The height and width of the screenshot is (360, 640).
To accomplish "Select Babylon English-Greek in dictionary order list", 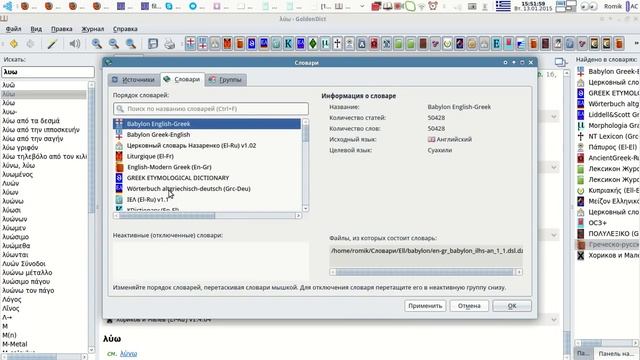I will 207,124.
